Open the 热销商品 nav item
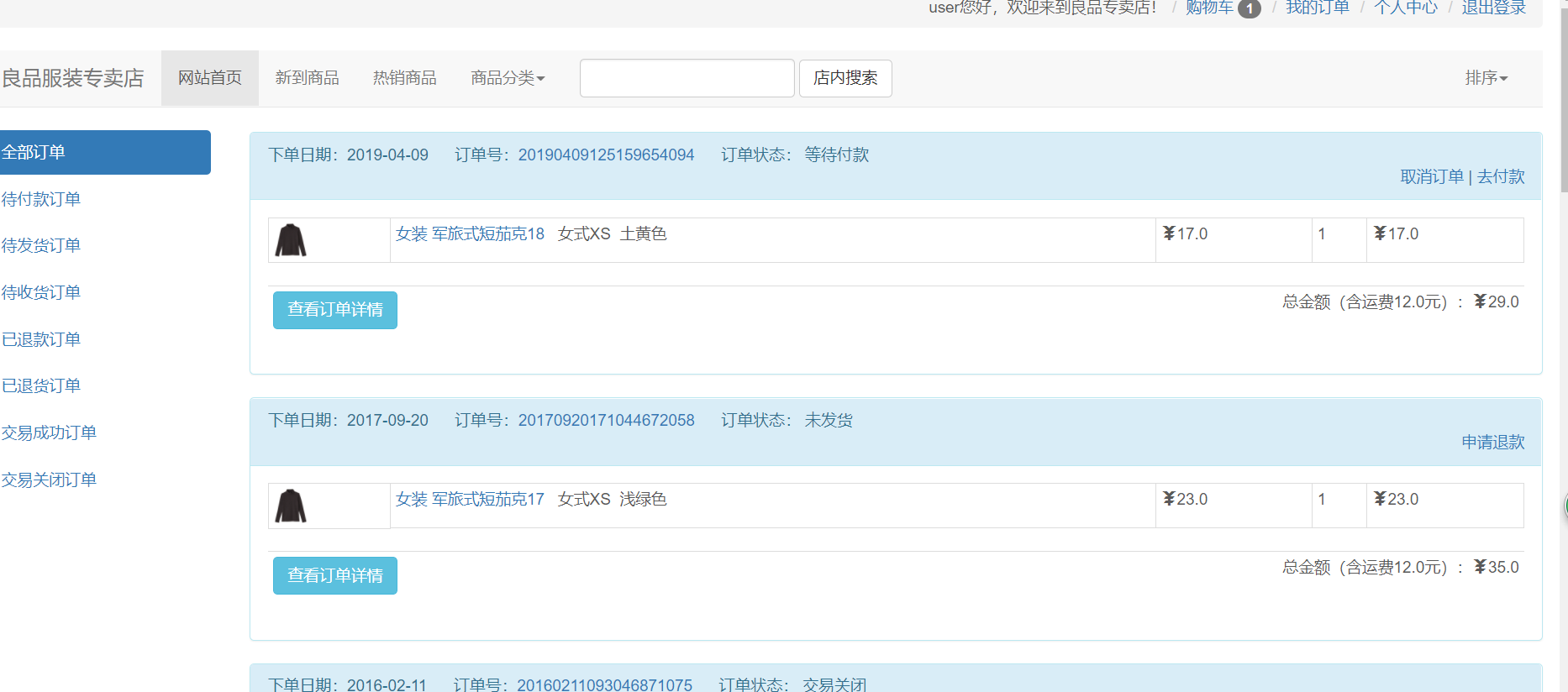This screenshot has width=1568, height=692. [405, 78]
